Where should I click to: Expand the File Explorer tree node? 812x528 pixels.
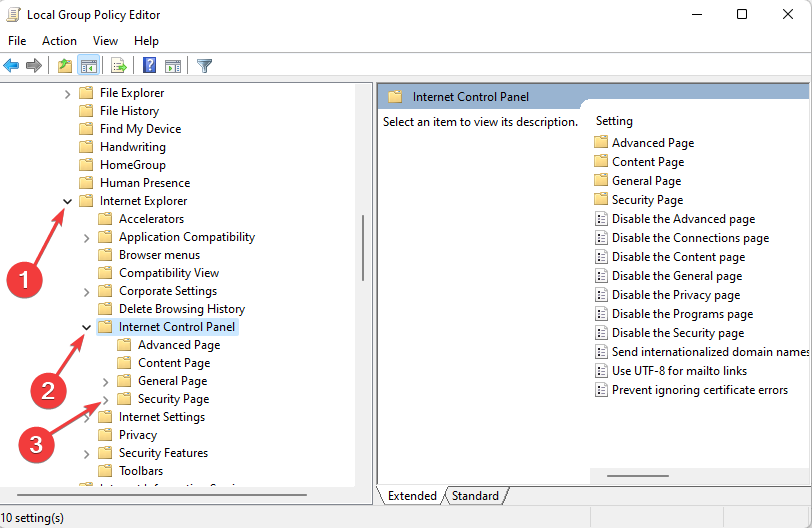67,94
